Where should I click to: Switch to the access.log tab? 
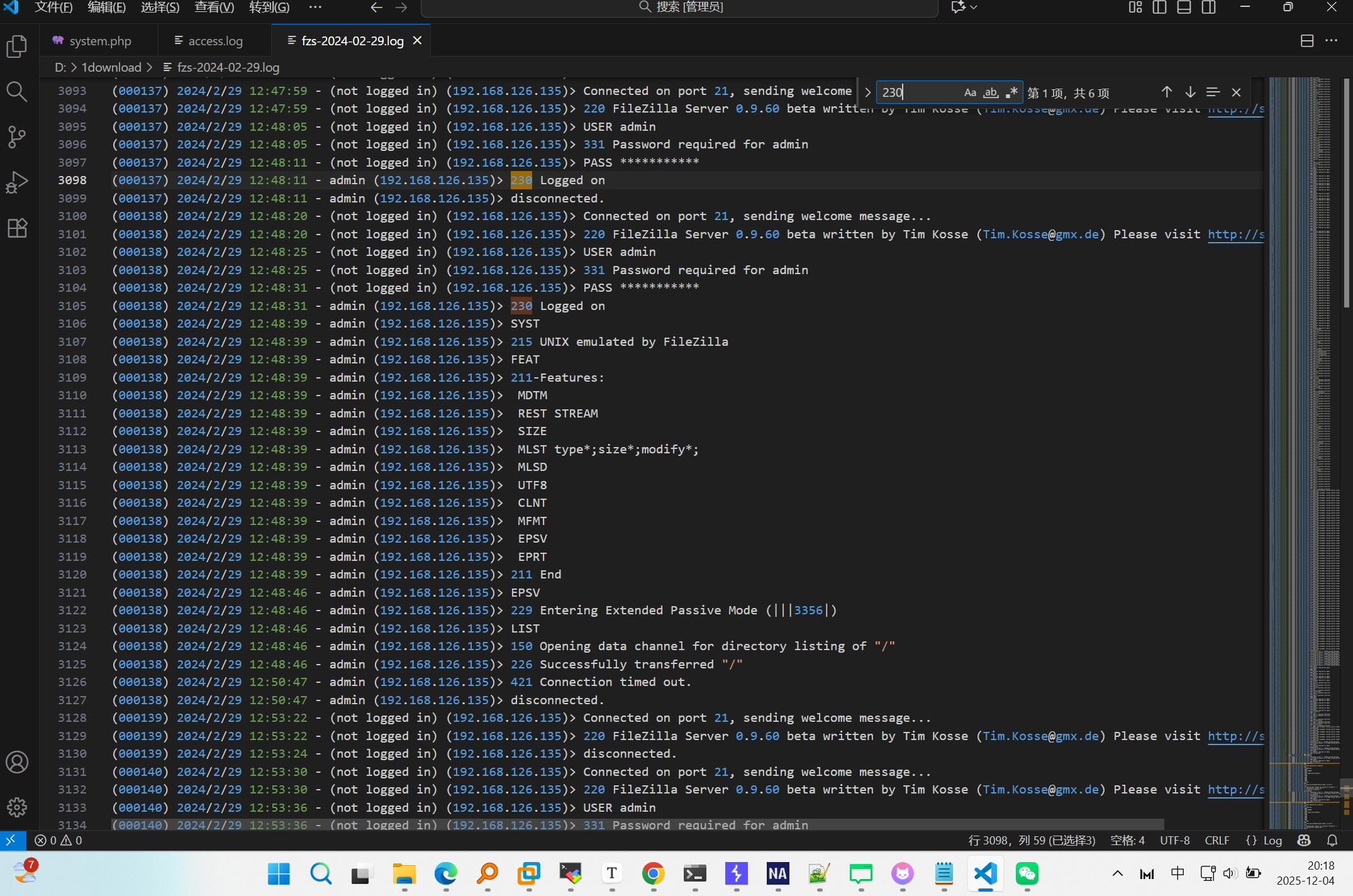[x=215, y=41]
